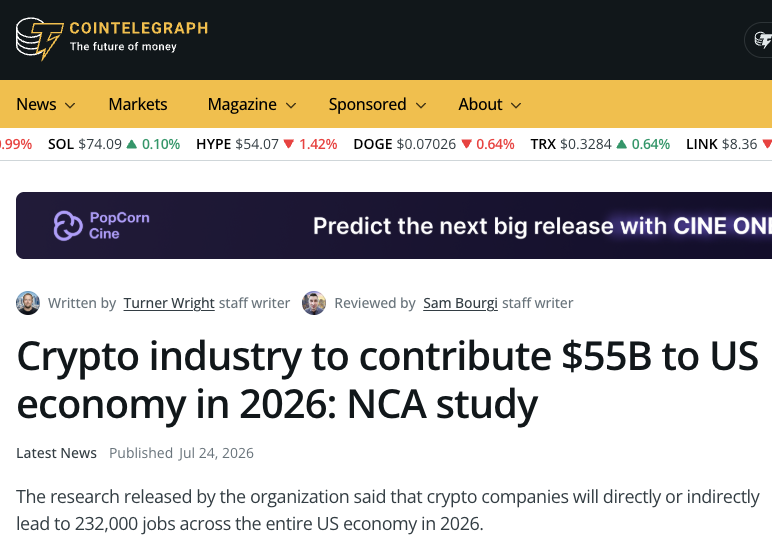Click the LINK ticker price entry

729,144
